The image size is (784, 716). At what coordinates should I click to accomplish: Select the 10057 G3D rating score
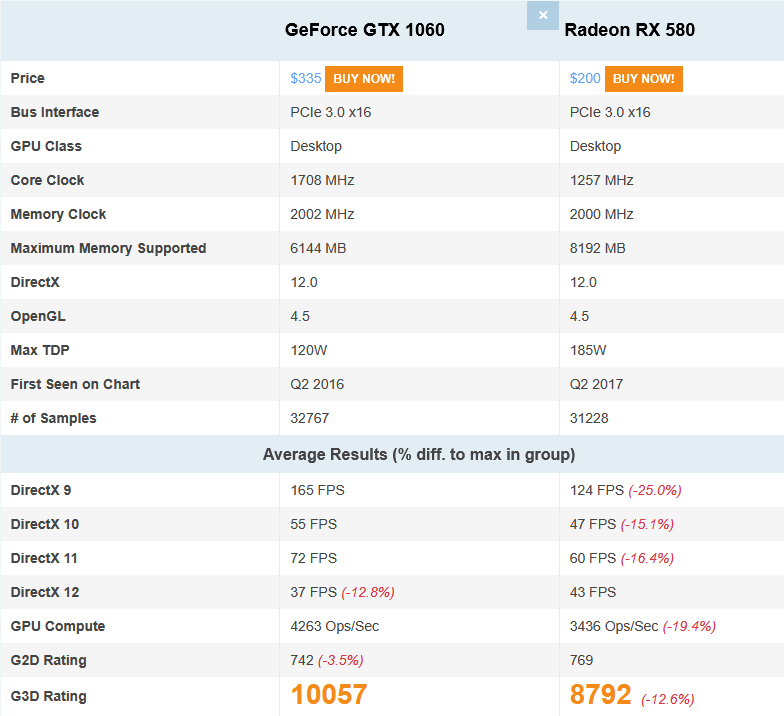tap(329, 695)
